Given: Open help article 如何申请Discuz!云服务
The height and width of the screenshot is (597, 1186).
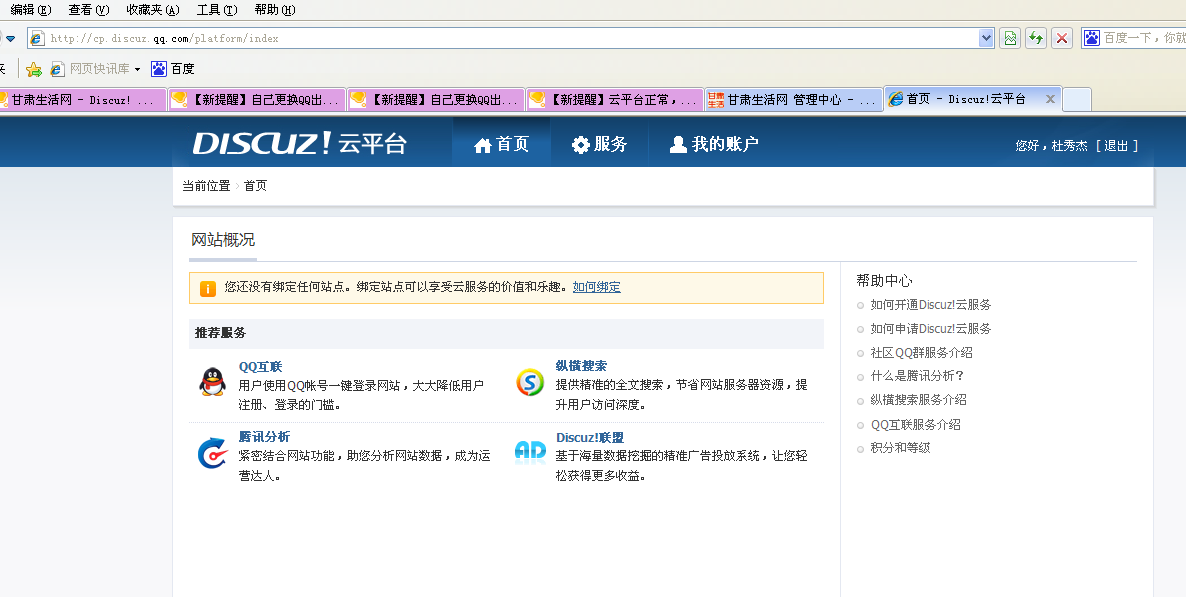Looking at the screenshot, I should coord(930,328).
